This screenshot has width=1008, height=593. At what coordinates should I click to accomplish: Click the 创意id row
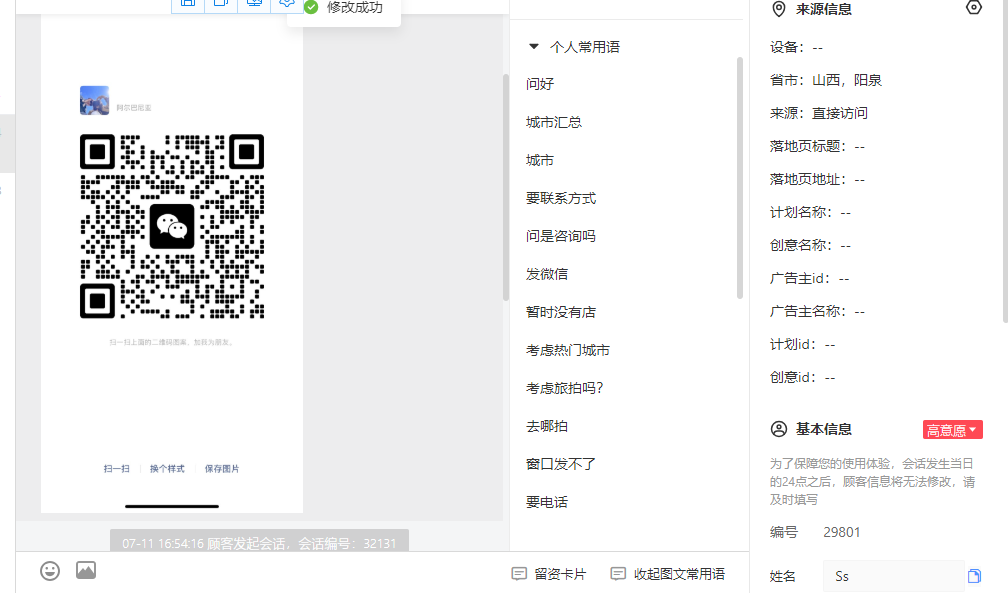(x=803, y=378)
